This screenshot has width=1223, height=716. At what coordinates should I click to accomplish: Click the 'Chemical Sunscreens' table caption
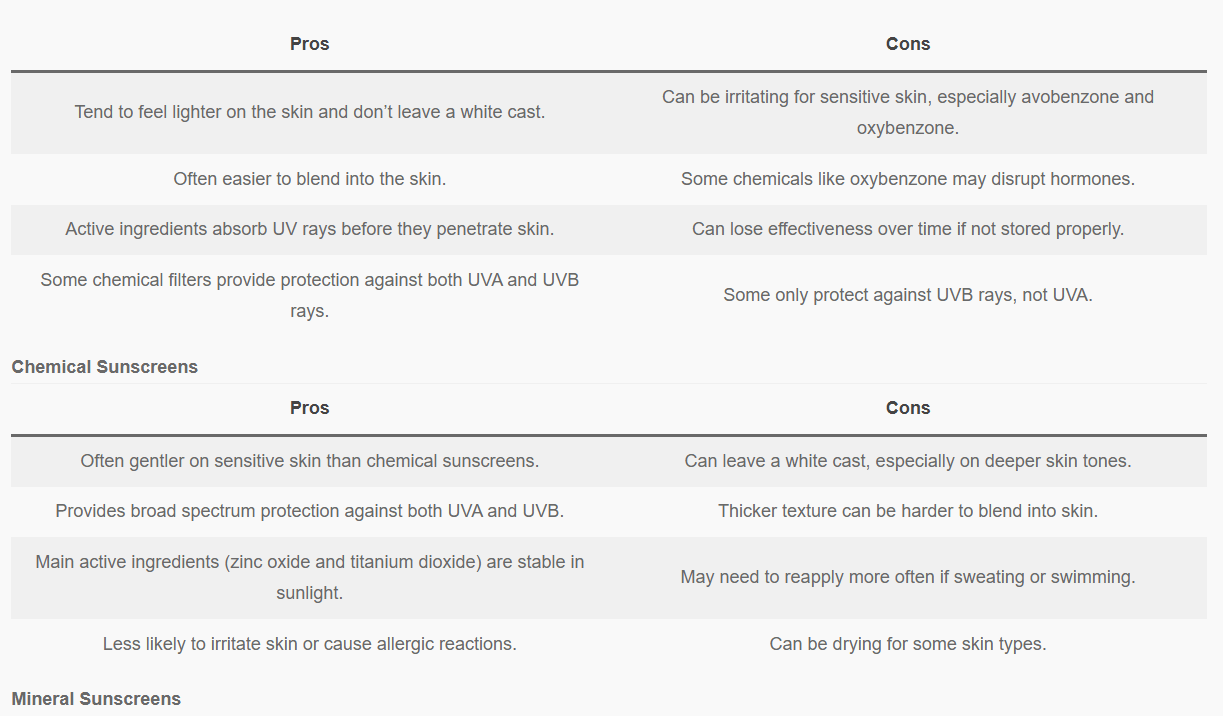[105, 367]
